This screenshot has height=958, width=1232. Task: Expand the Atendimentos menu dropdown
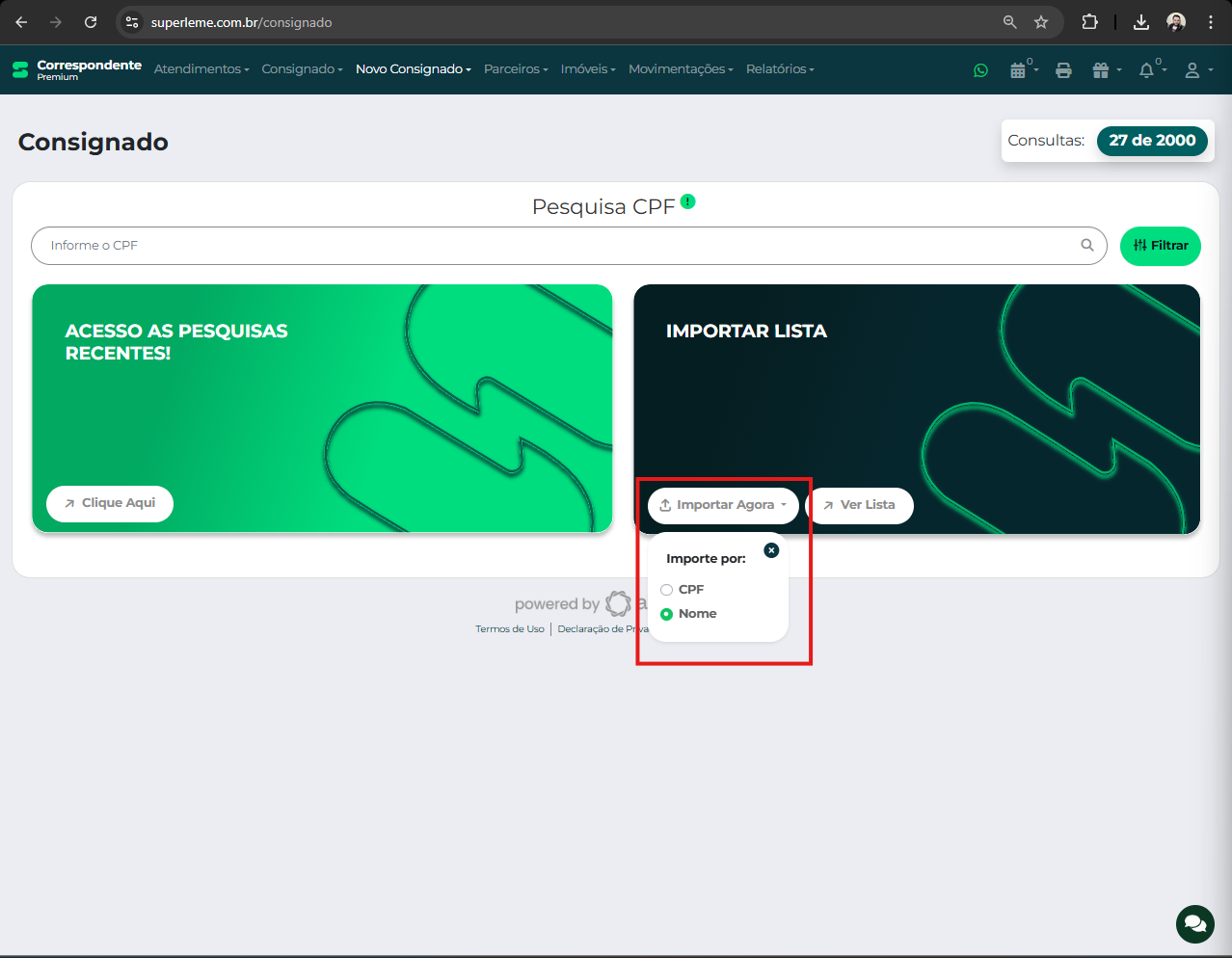(x=201, y=69)
